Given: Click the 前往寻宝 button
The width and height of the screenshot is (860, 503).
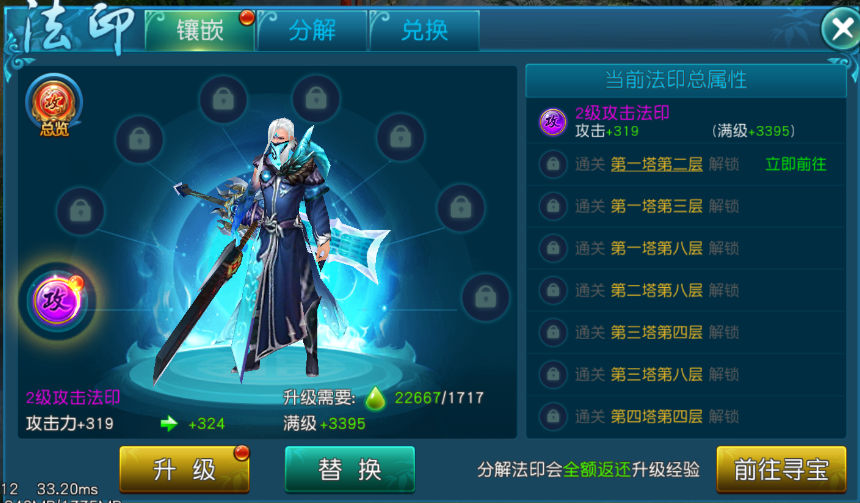Looking at the screenshot, I should 781,469.
